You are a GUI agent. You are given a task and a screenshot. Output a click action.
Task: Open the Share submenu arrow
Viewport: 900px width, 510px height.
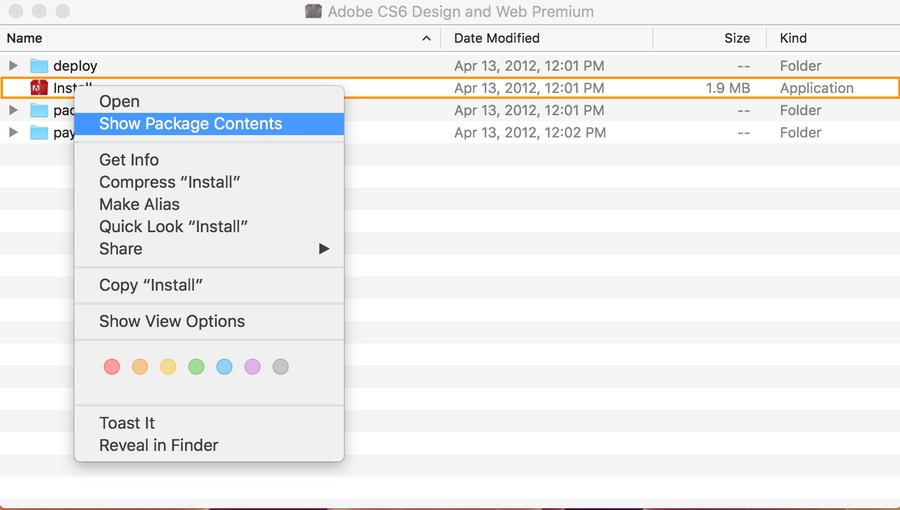[x=324, y=248]
